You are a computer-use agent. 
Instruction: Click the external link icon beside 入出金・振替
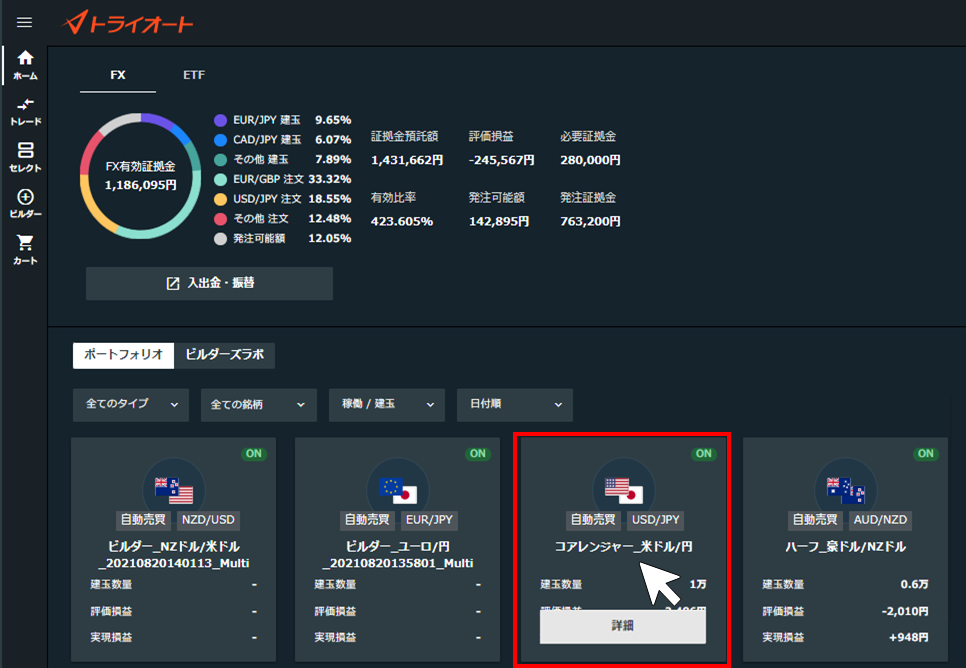tap(173, 283)
